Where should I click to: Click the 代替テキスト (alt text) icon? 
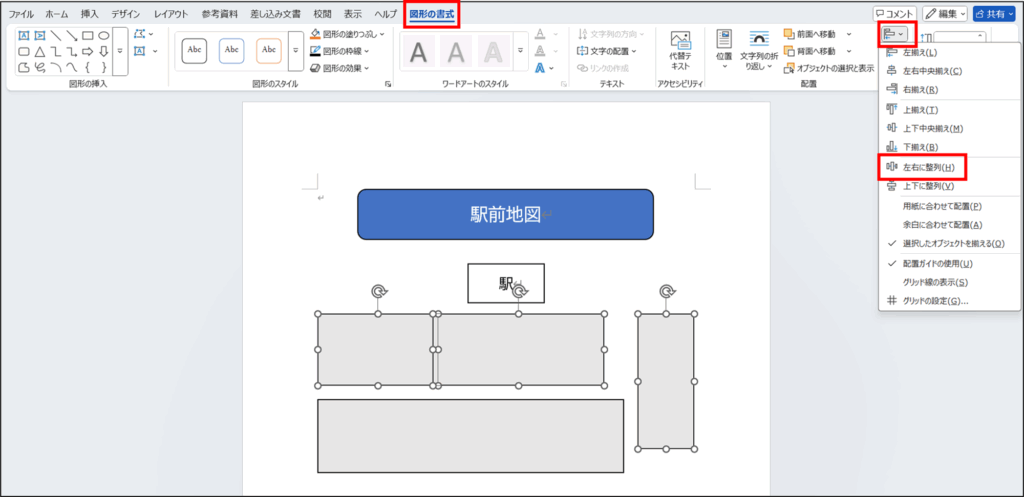pos(681,42)
